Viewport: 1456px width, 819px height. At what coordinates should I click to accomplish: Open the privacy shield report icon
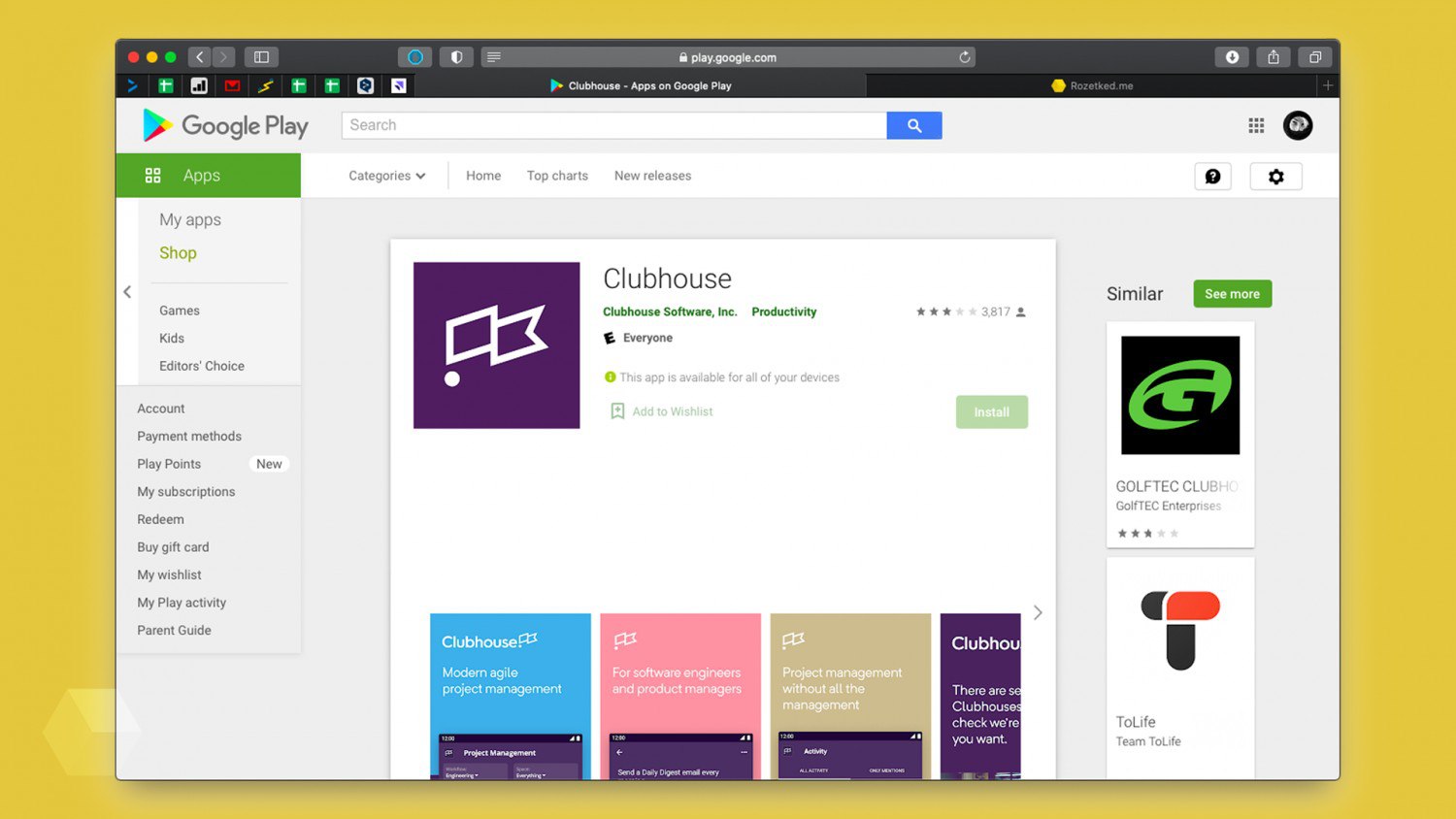click(456, 57)
